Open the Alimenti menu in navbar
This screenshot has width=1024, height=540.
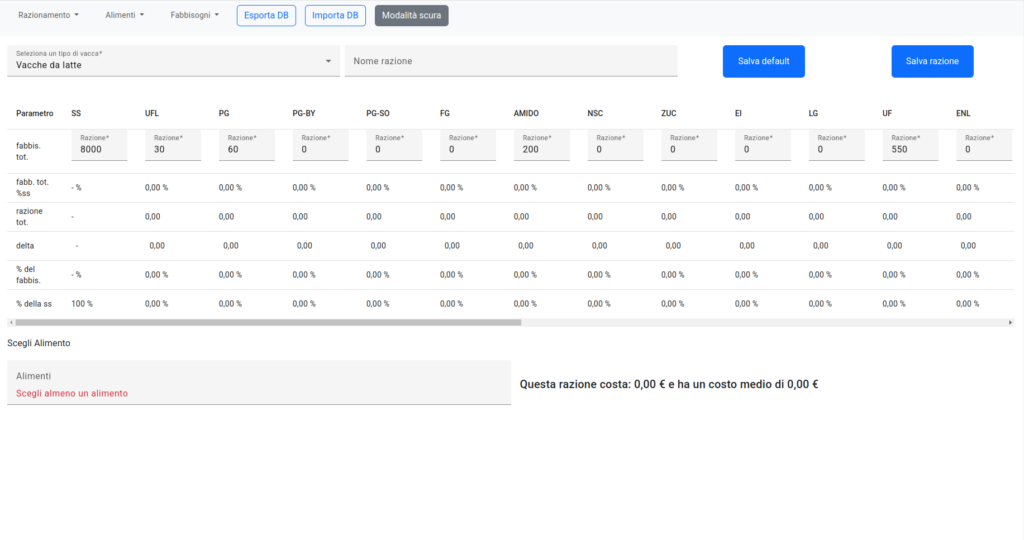[x=125, y=15]
